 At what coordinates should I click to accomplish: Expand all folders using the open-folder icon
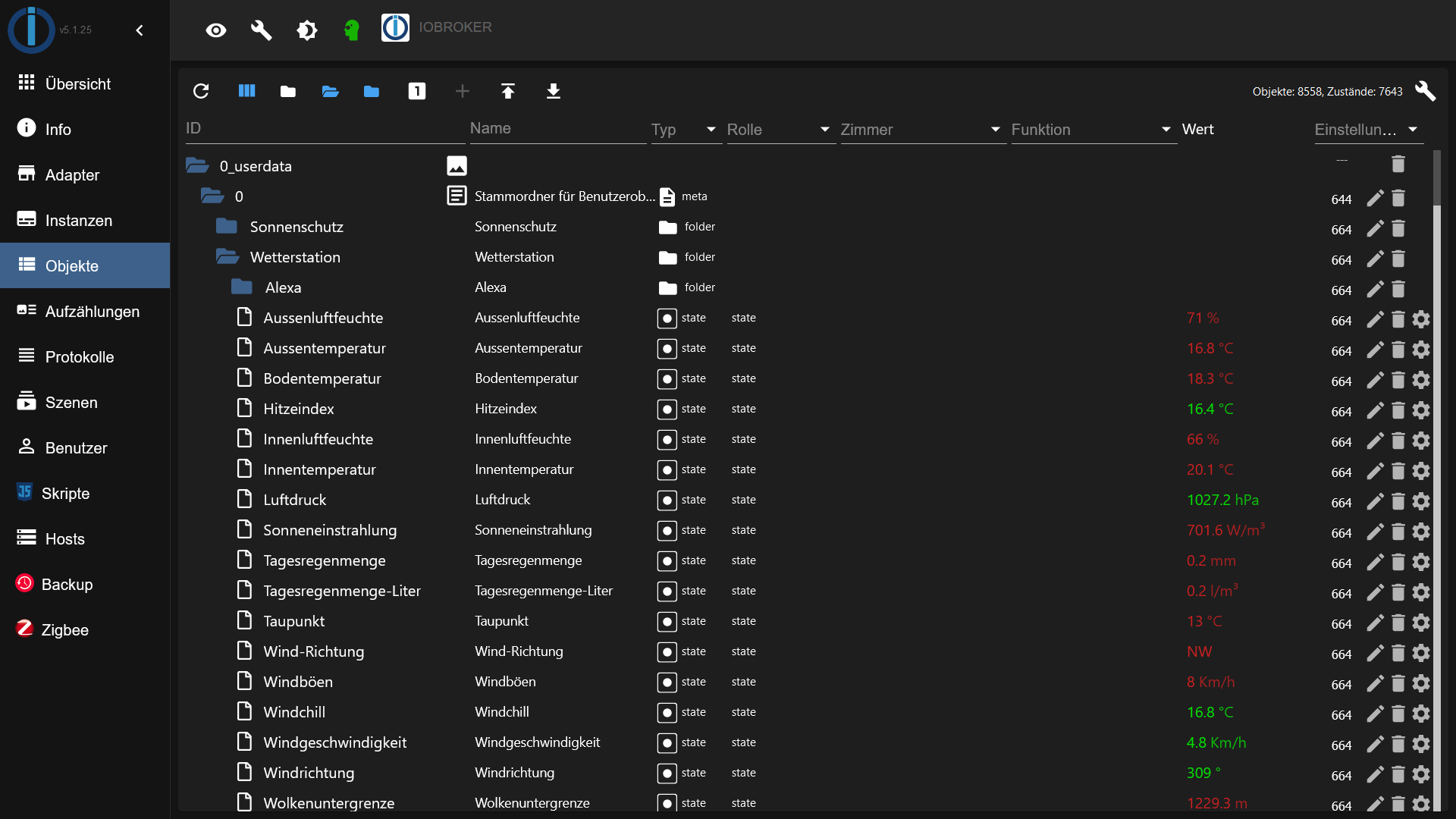(x=330, y=92)
